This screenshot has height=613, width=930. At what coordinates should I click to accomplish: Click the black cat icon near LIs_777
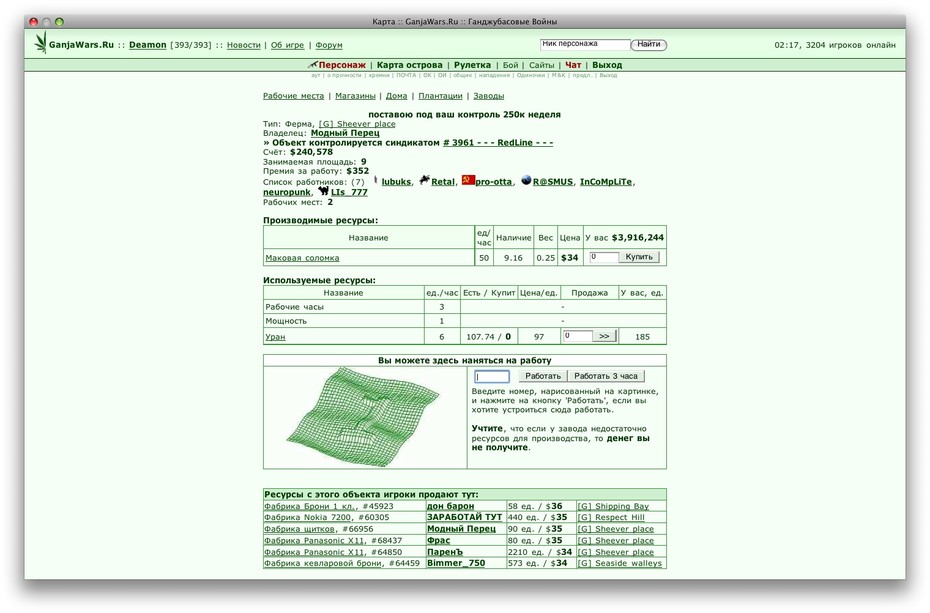coord(323,191)
